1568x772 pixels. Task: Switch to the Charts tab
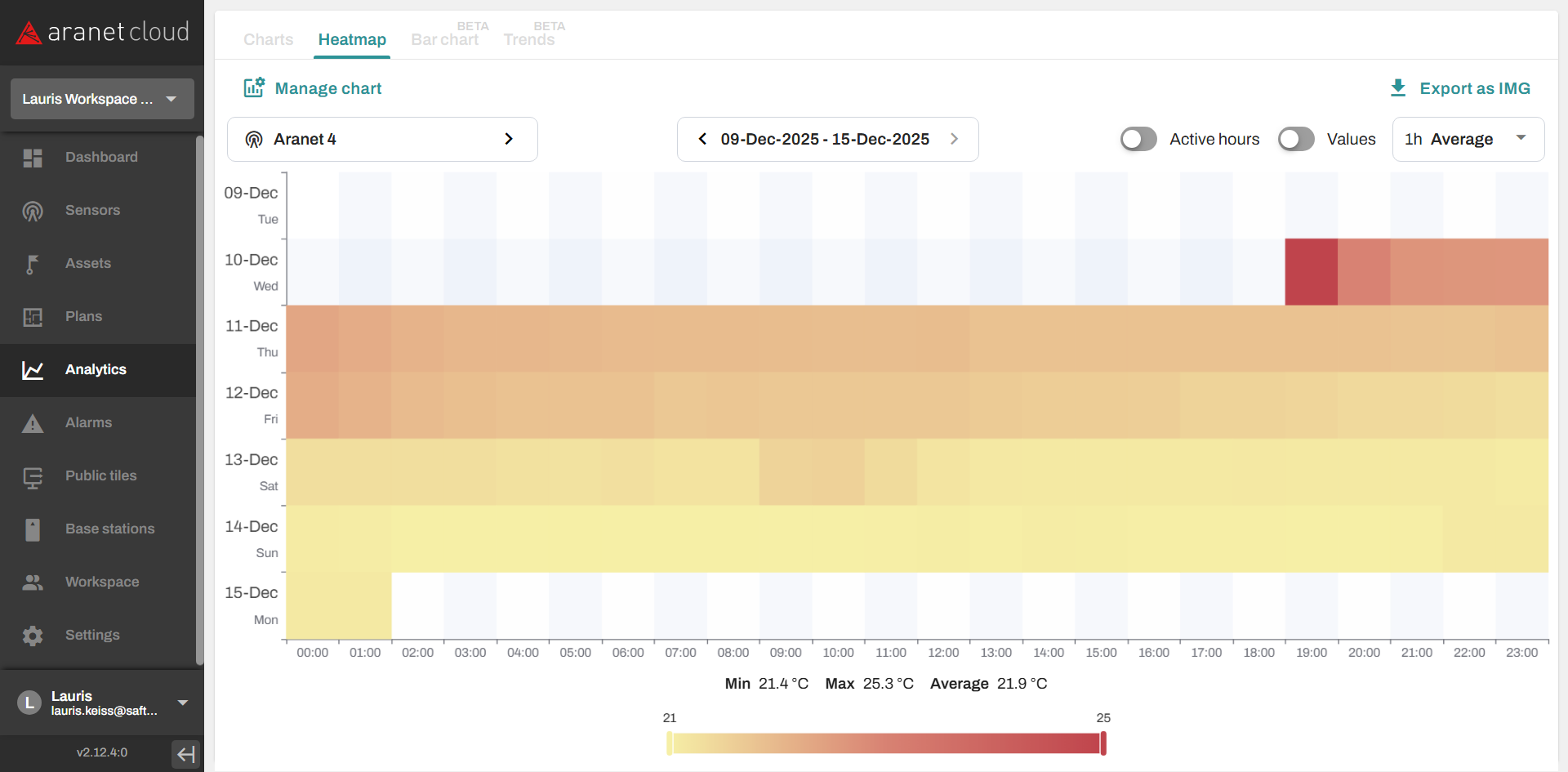(268, 39)
